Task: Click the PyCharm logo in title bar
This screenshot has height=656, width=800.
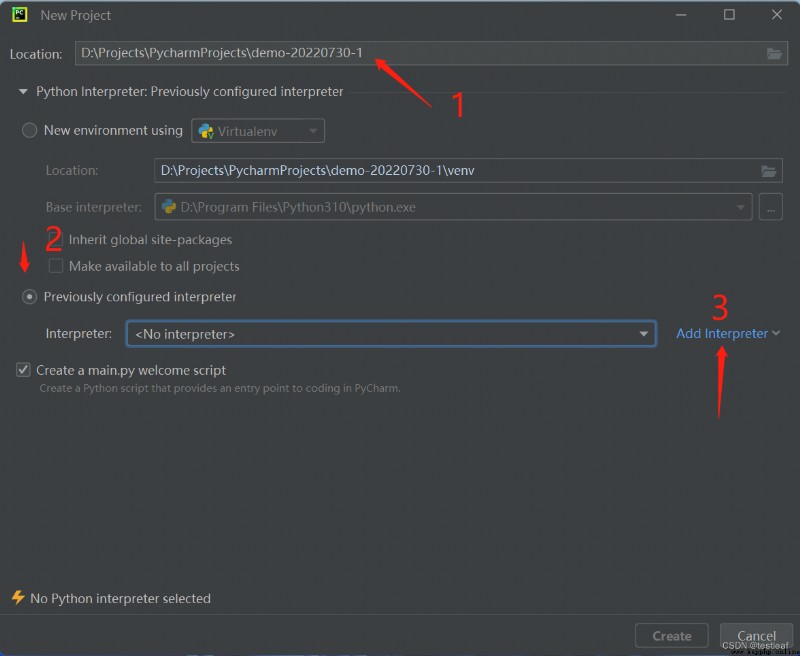Action: 19,15
